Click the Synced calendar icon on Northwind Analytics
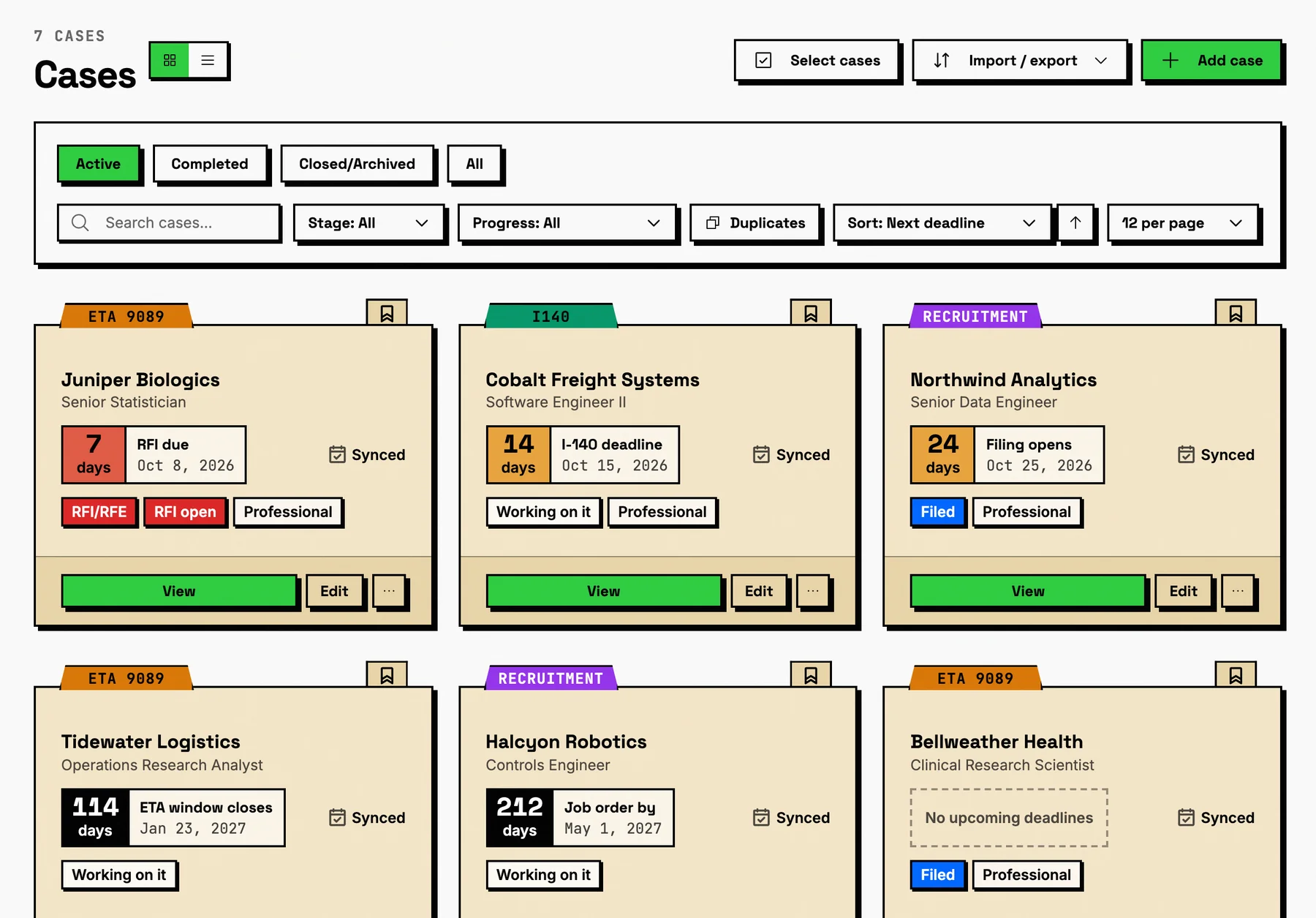The width and height of the screenshot is (1316, 918). point(1186,454)
